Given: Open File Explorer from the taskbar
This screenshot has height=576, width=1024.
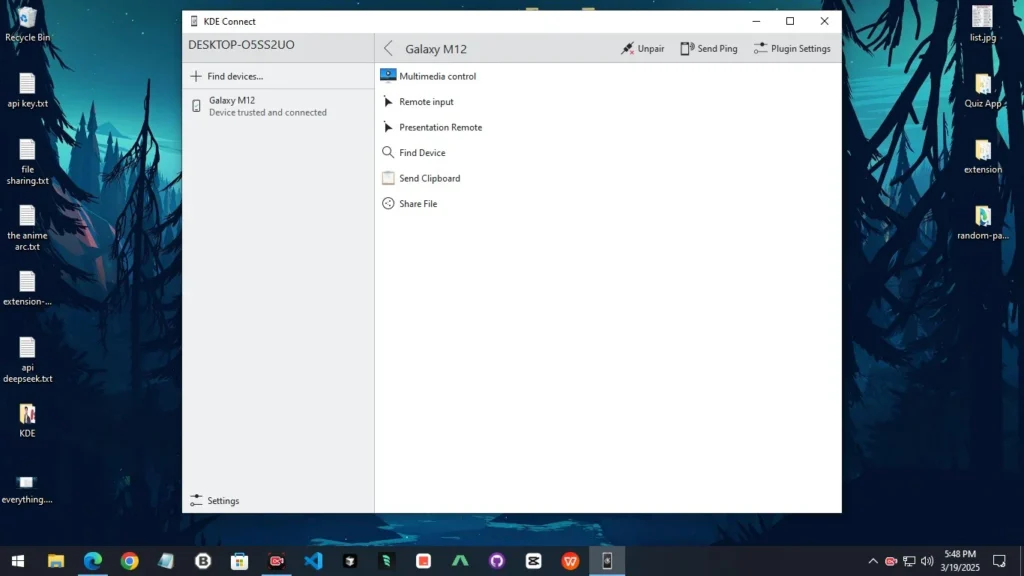Looking at the screenshot, I should coord(56,561).
